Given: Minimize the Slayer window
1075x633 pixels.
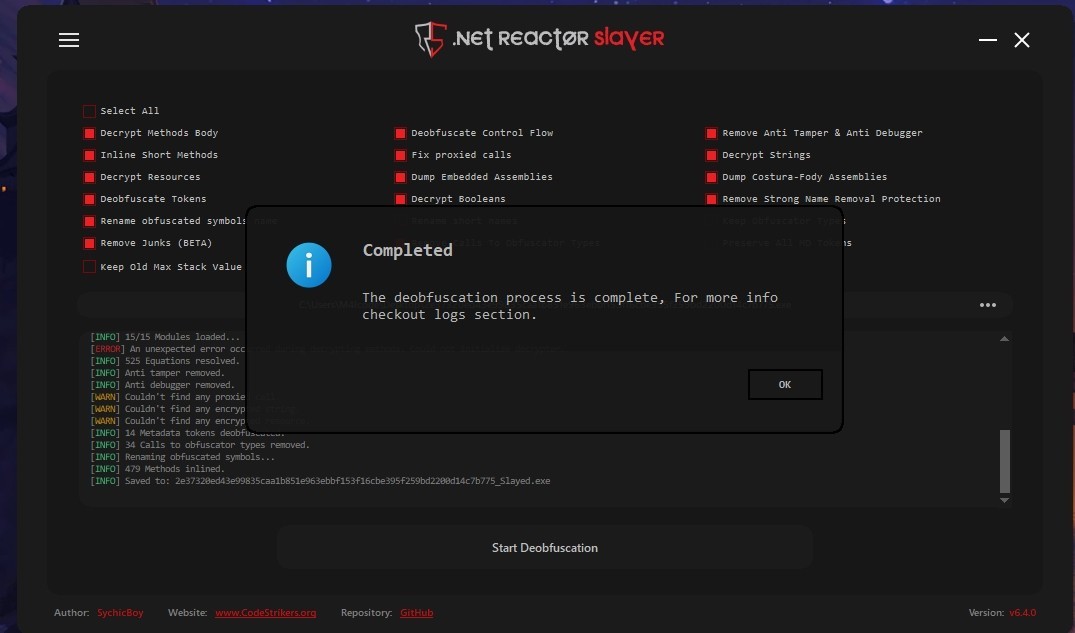Looking at the screenshot, I should tap(987, 40).
